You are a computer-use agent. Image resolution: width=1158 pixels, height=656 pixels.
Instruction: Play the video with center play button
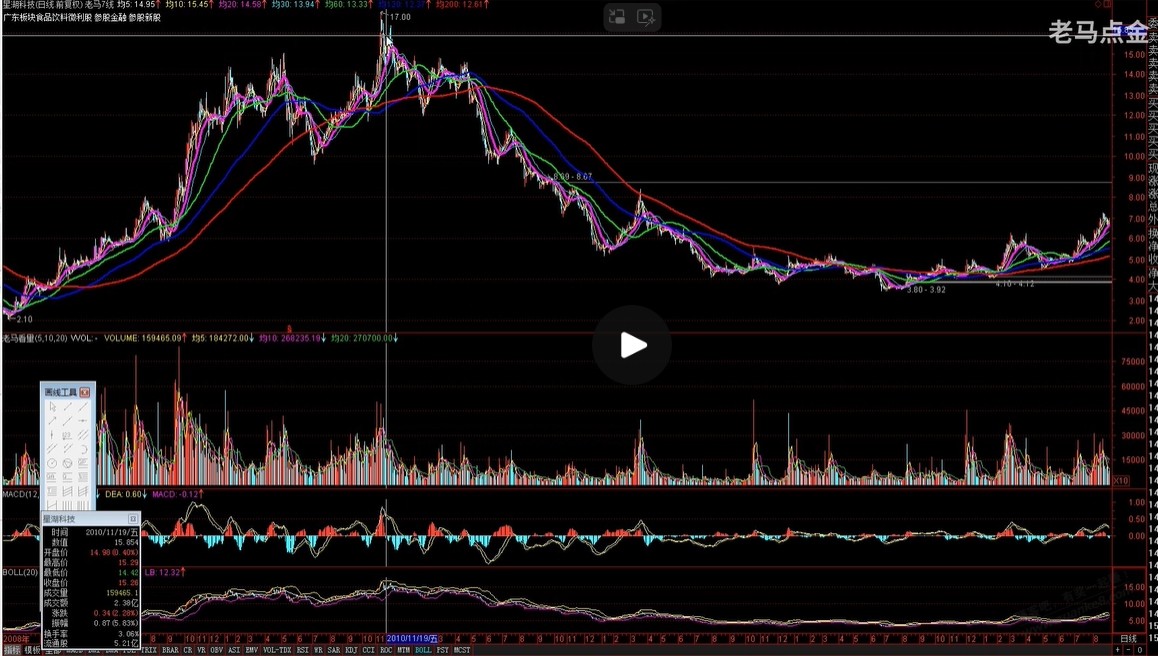631,345
